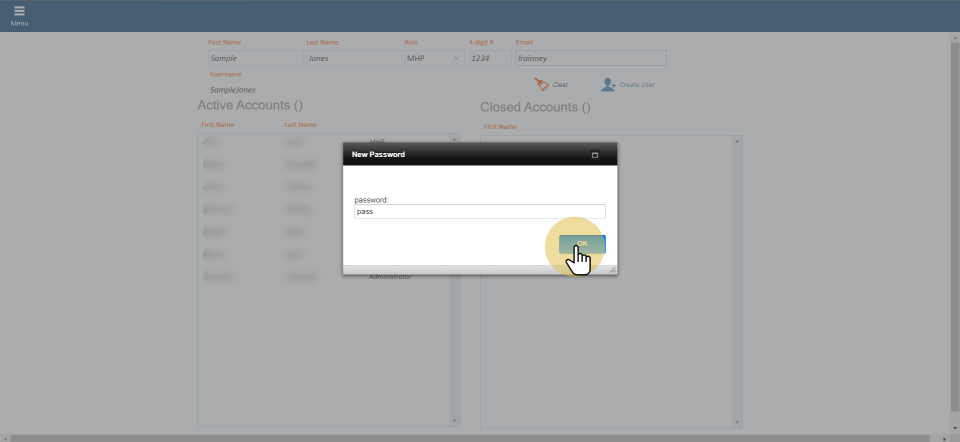Sort Active Accounts by First Name header
Image resolution: width=960 pixels, height=442 pixels.
click(217, 125)
